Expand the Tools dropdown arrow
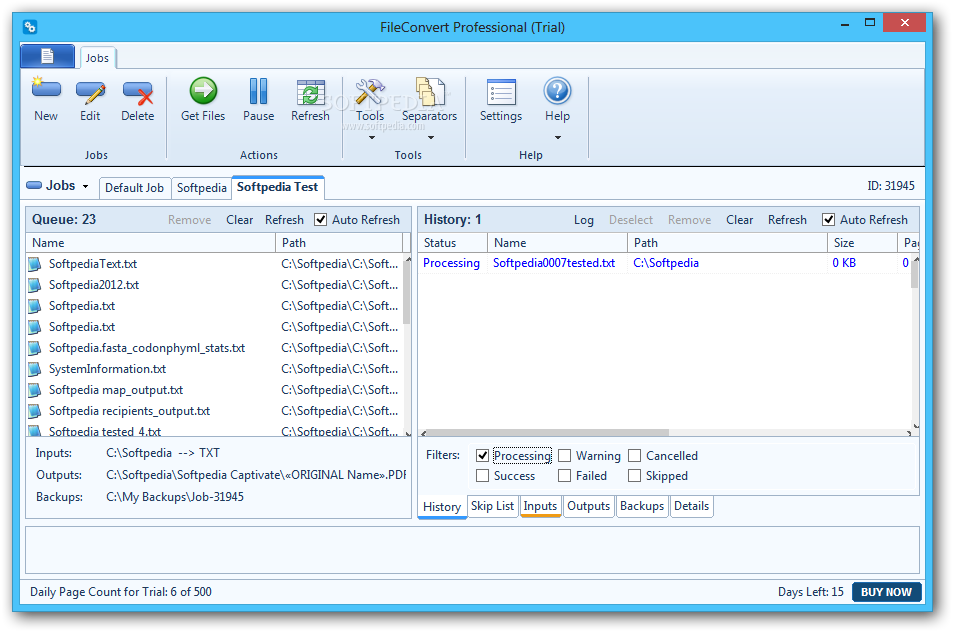The height and width of the screenshot is (632, 953). pyautogui.click(x=372, y=137)
